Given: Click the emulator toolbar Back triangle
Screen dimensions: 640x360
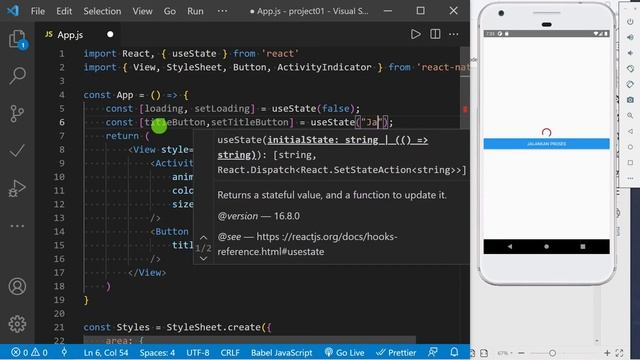Looking at the screenshot, I should tap(630, 131).
